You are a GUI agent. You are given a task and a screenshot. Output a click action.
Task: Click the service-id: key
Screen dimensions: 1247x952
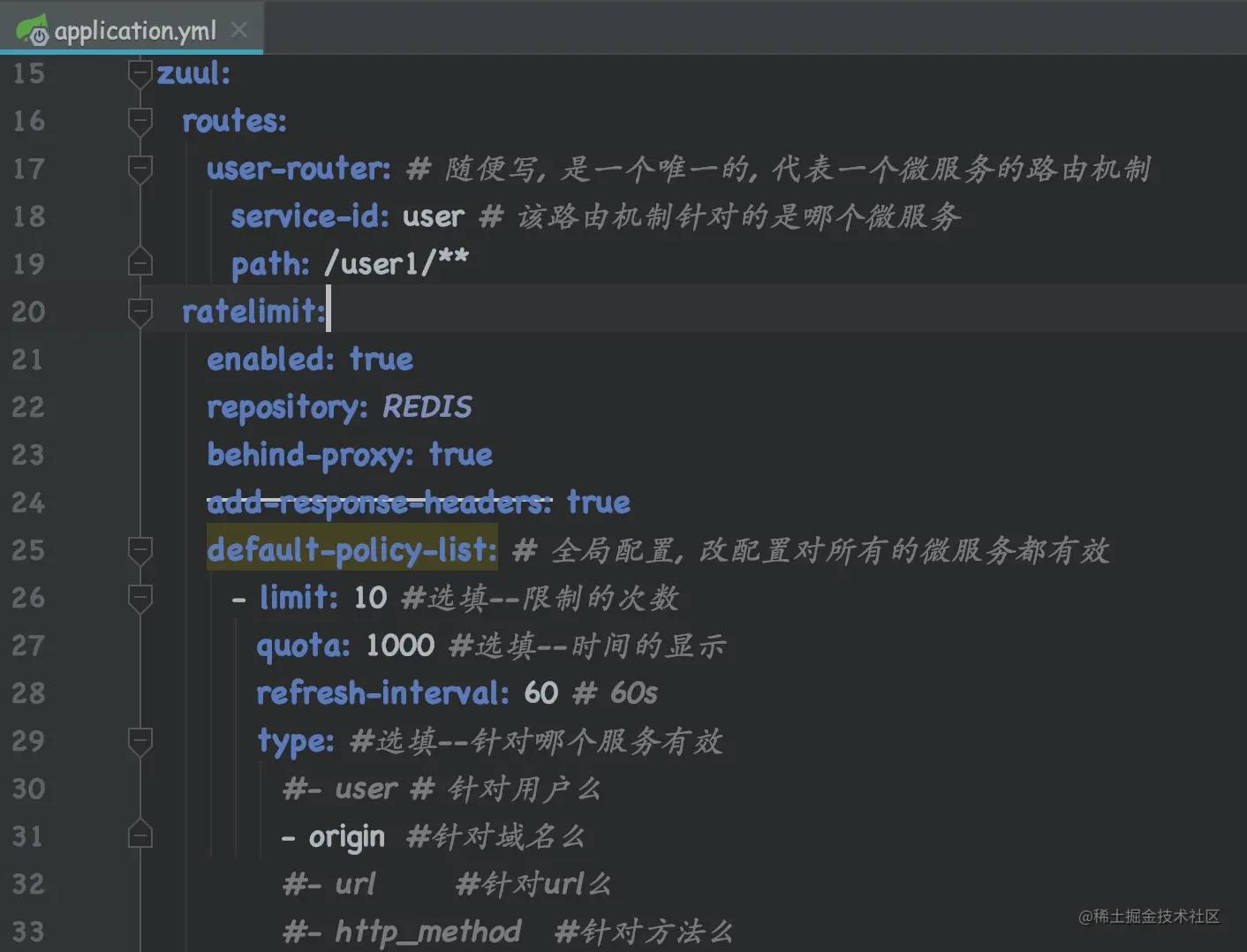(x=310, y=216)
